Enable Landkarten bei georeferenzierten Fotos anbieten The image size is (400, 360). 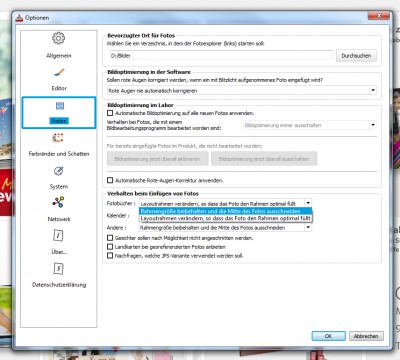point(110,247)
